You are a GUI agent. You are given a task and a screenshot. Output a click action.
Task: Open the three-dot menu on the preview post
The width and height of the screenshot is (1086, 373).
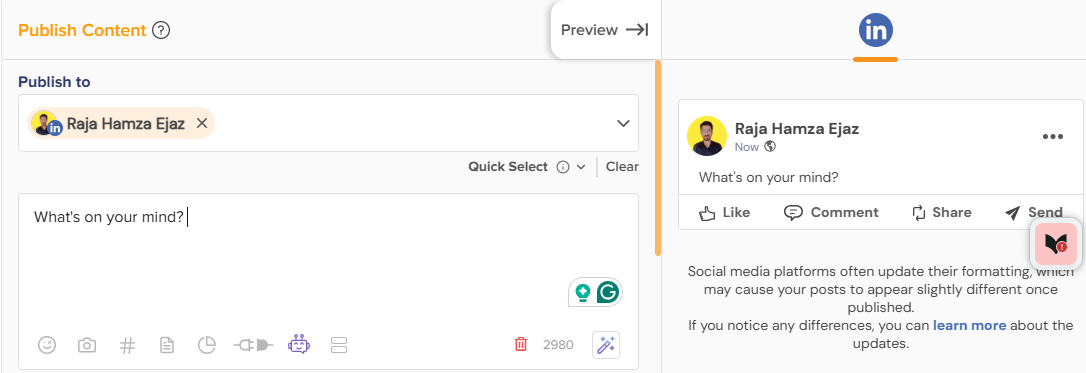[x=1052, y=137]
